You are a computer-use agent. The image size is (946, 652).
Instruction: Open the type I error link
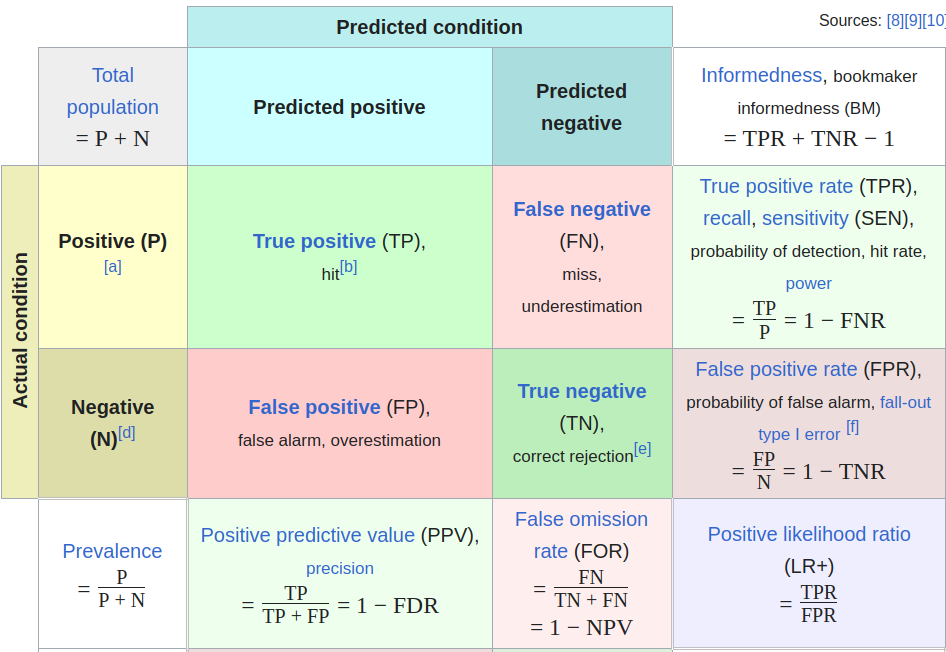799,434
